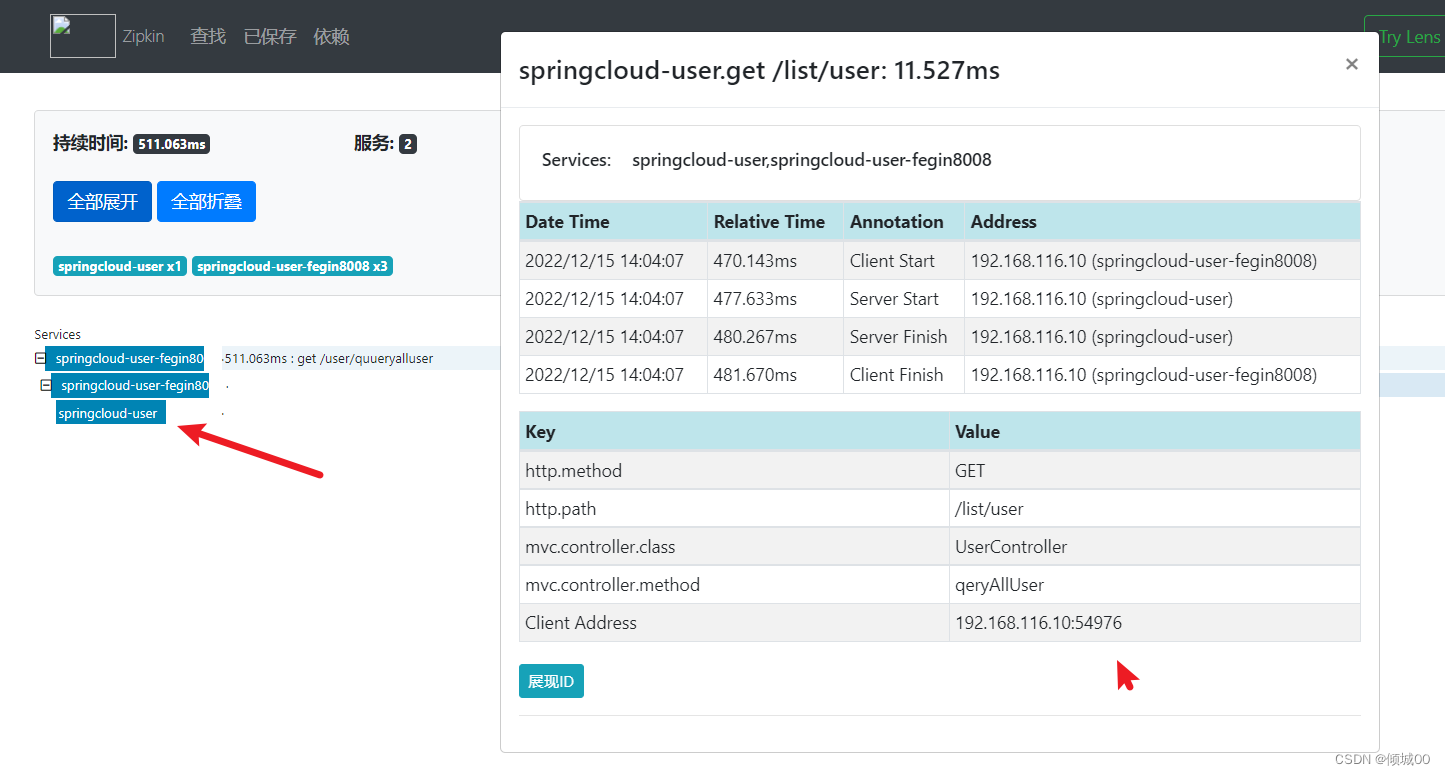Click the Client Finish annotation cell
The width and height of the screenshot is (1445, 775).
(x=904, y=374)
